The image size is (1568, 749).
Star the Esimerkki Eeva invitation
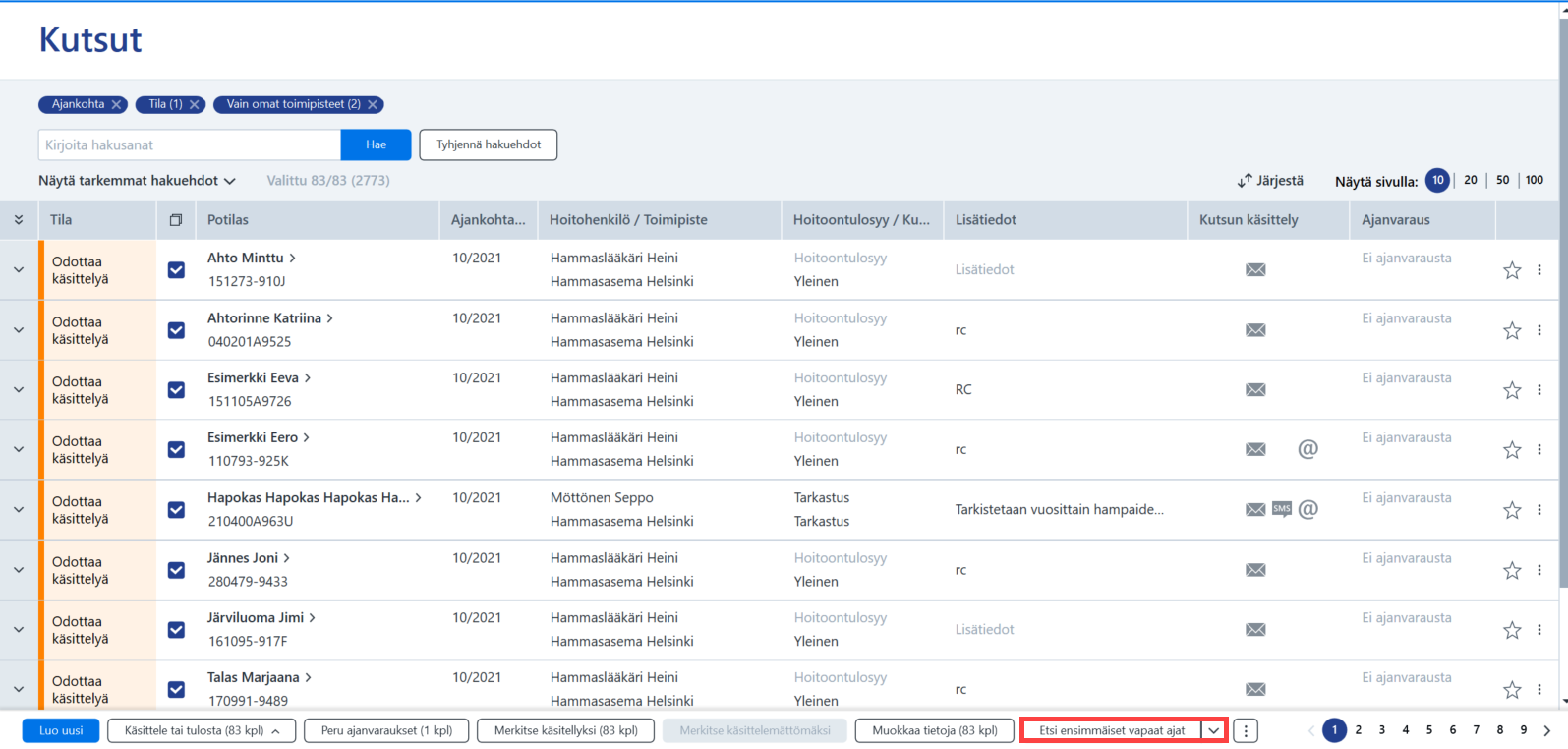coord(1512,390)
